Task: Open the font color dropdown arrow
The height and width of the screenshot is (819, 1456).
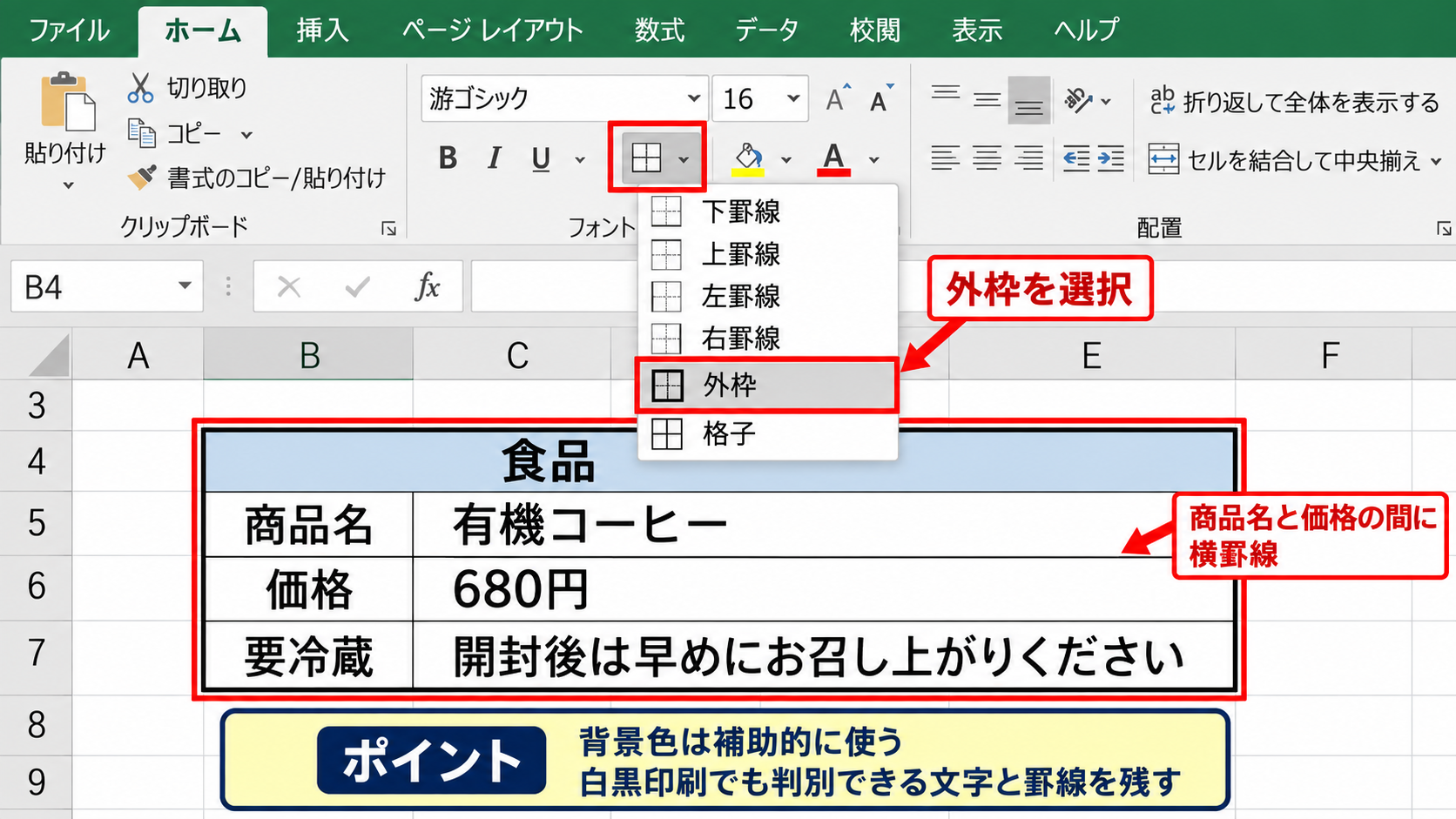Action: (873, 159)
